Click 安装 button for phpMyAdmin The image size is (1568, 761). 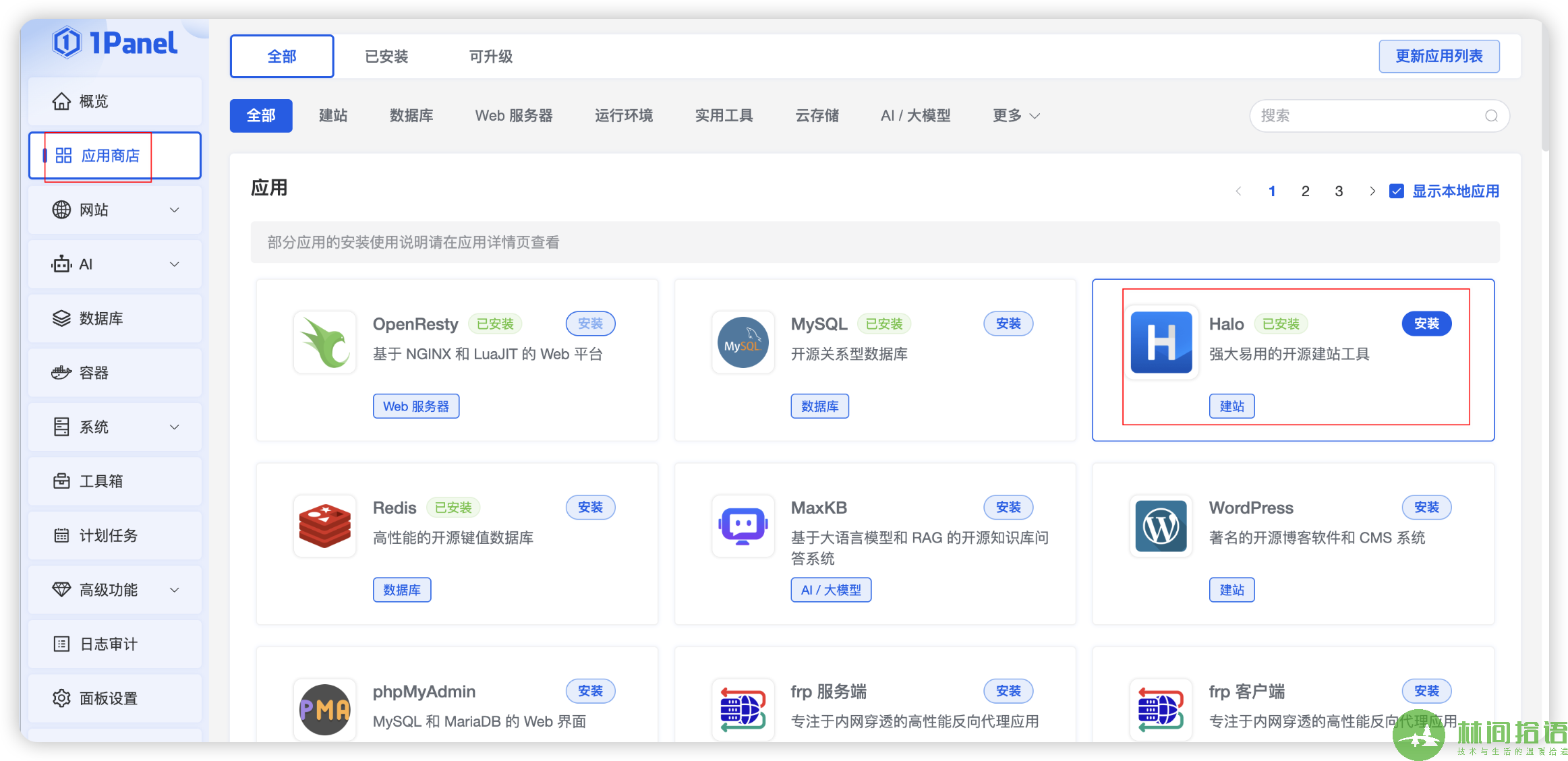coord(591,691)
